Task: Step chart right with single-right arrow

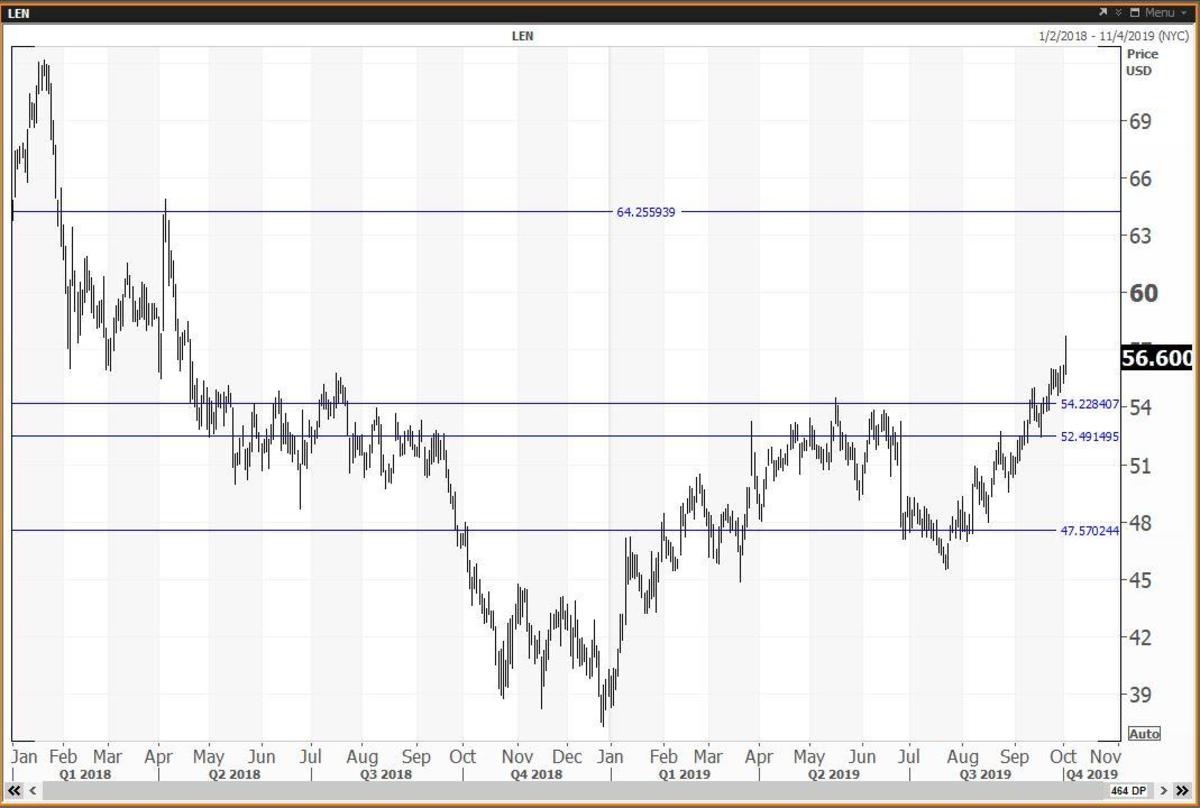Action: (x=1163, y=790)
